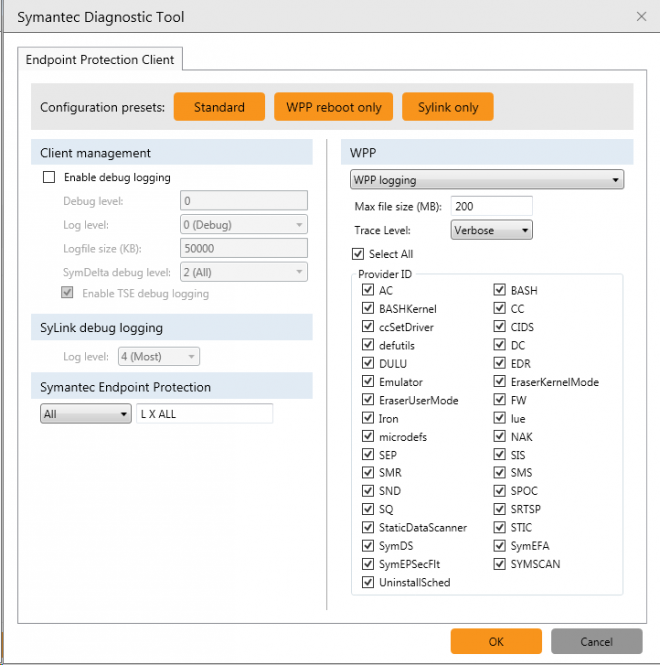Click the Max file size field
Screen dimensions: 660x665
click(x=491, y=206)
